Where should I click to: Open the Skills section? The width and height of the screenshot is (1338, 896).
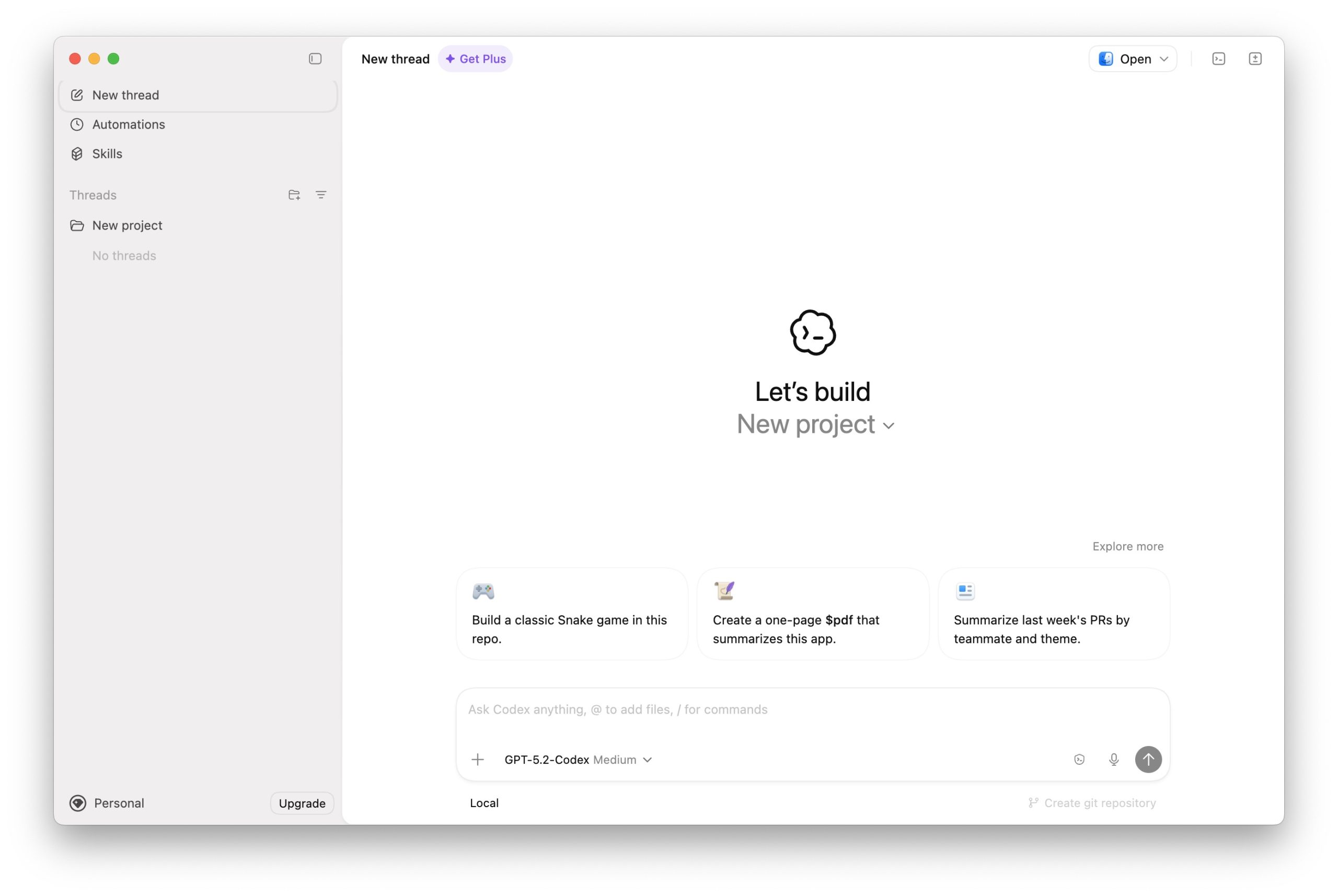pos(107,153)
